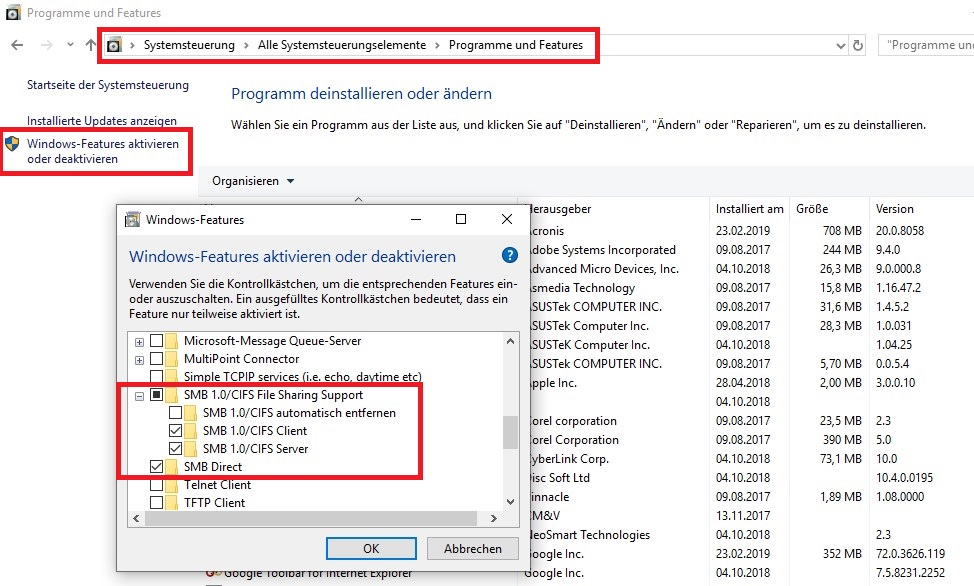Refresh the Programme und Features view
The height and width of the screenshot is (586, 974).
858,45
